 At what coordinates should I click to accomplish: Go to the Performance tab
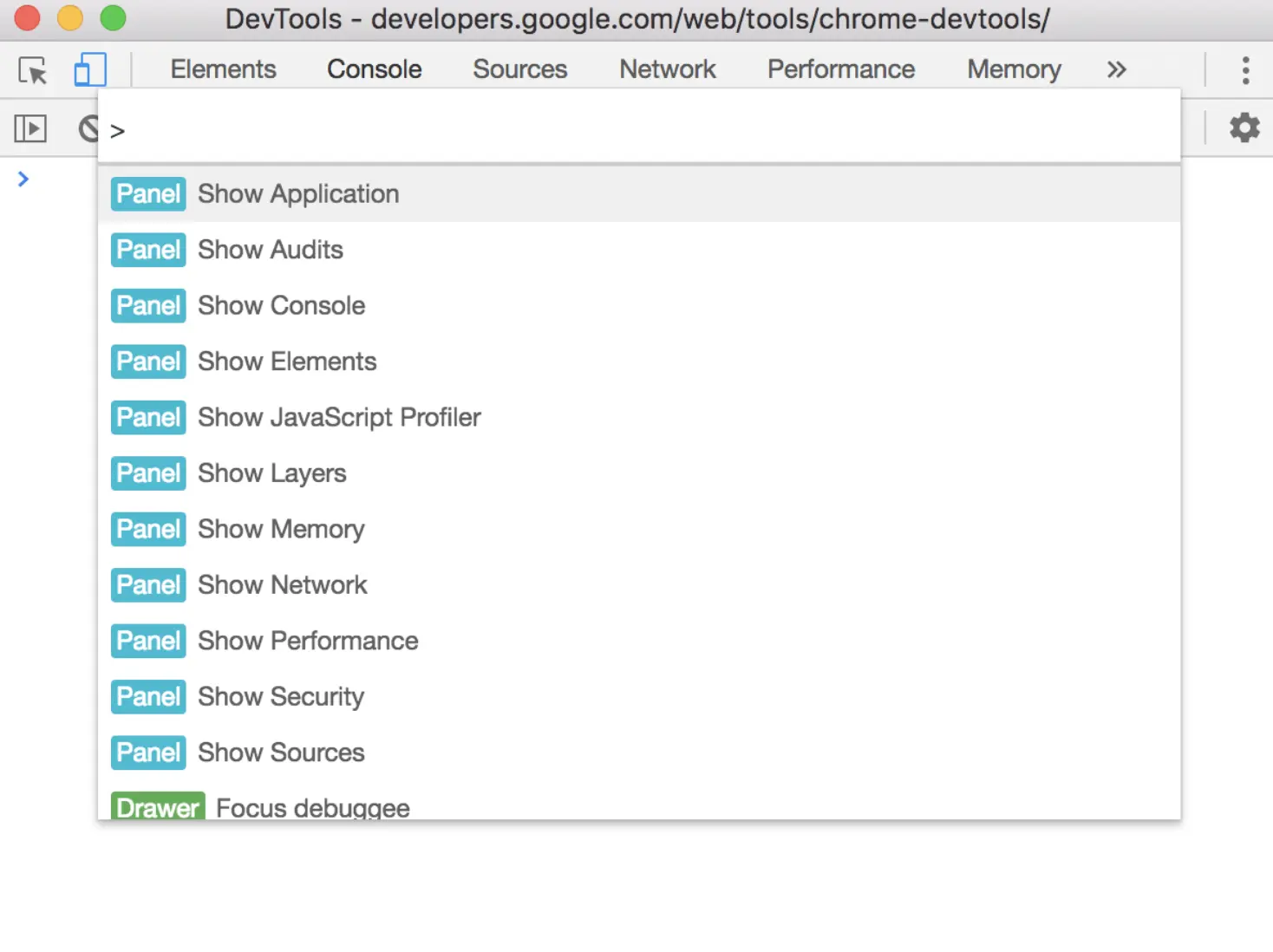tap(841, 69)
